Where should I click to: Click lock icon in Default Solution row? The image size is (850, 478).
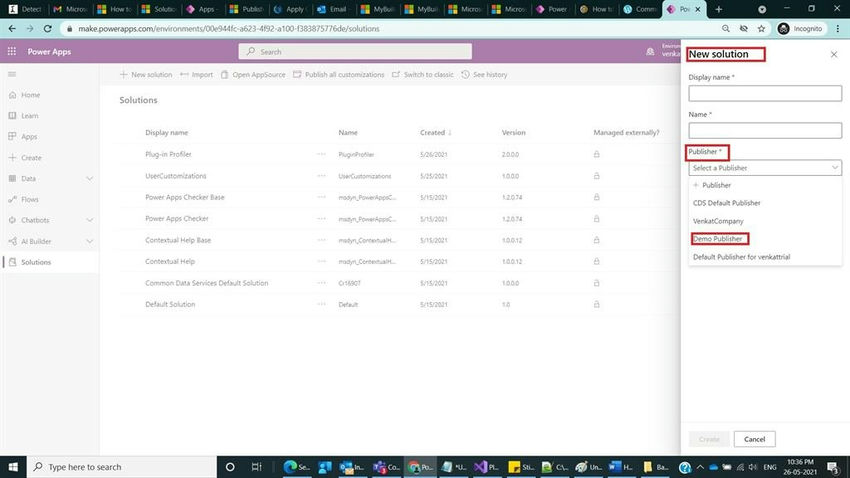[x=596, y=305]
